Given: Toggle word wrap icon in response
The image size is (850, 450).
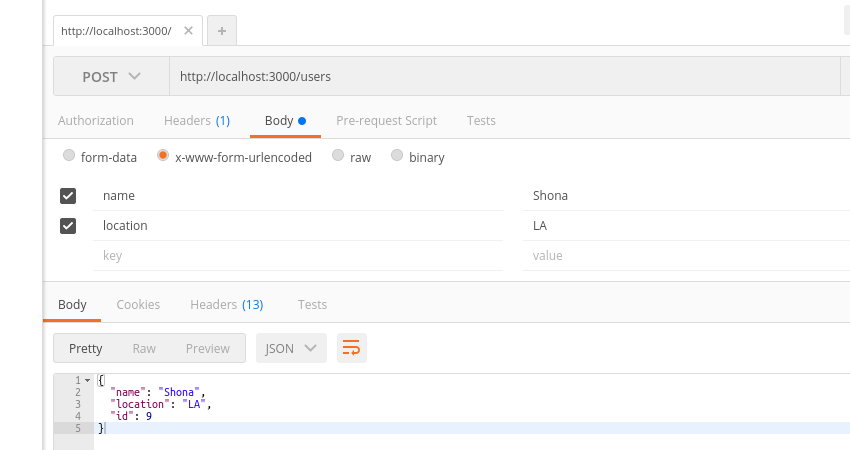Looking at the screenshot, I should pos(352,348).
